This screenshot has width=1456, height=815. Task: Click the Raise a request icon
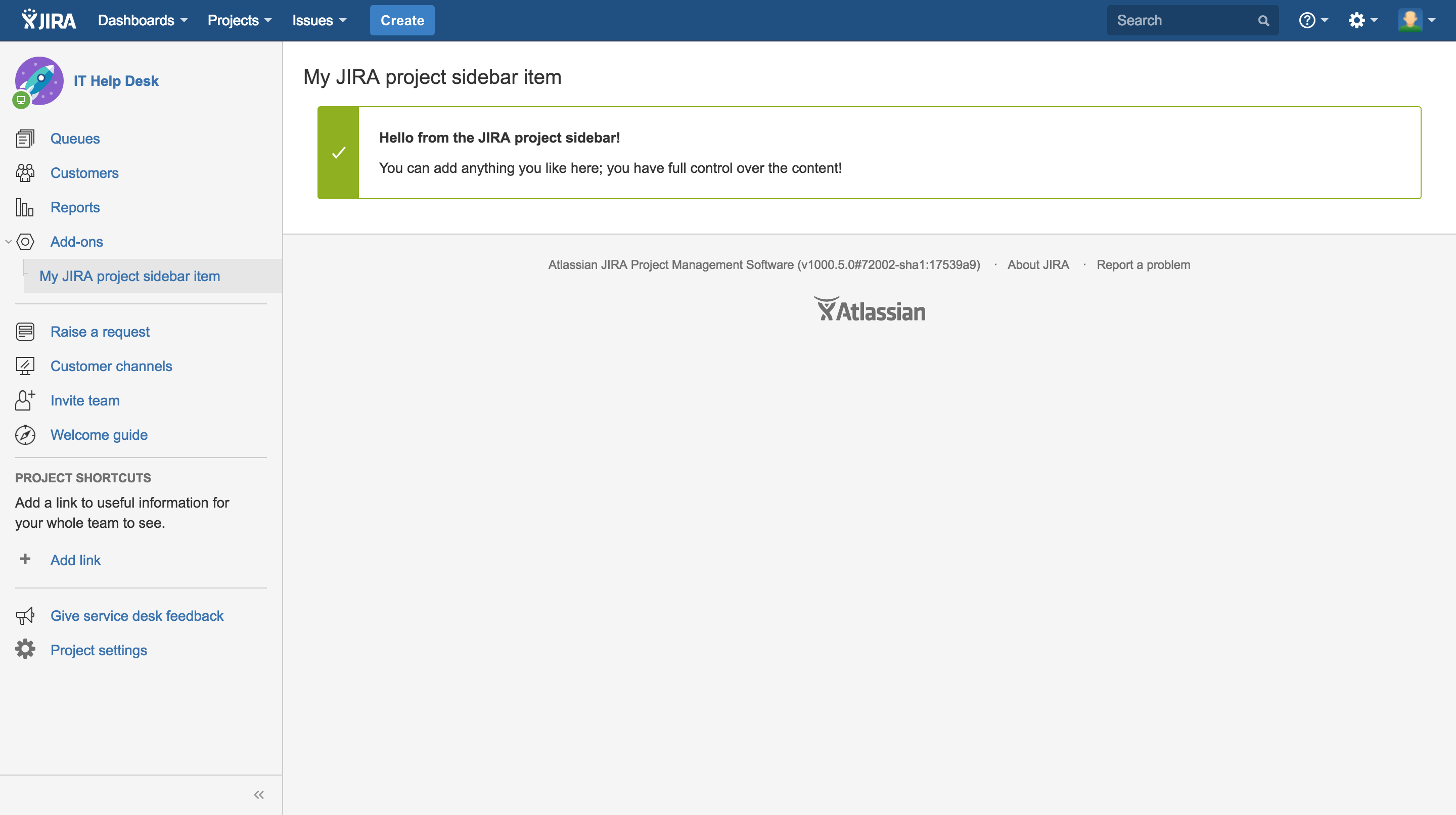point(25,331)
